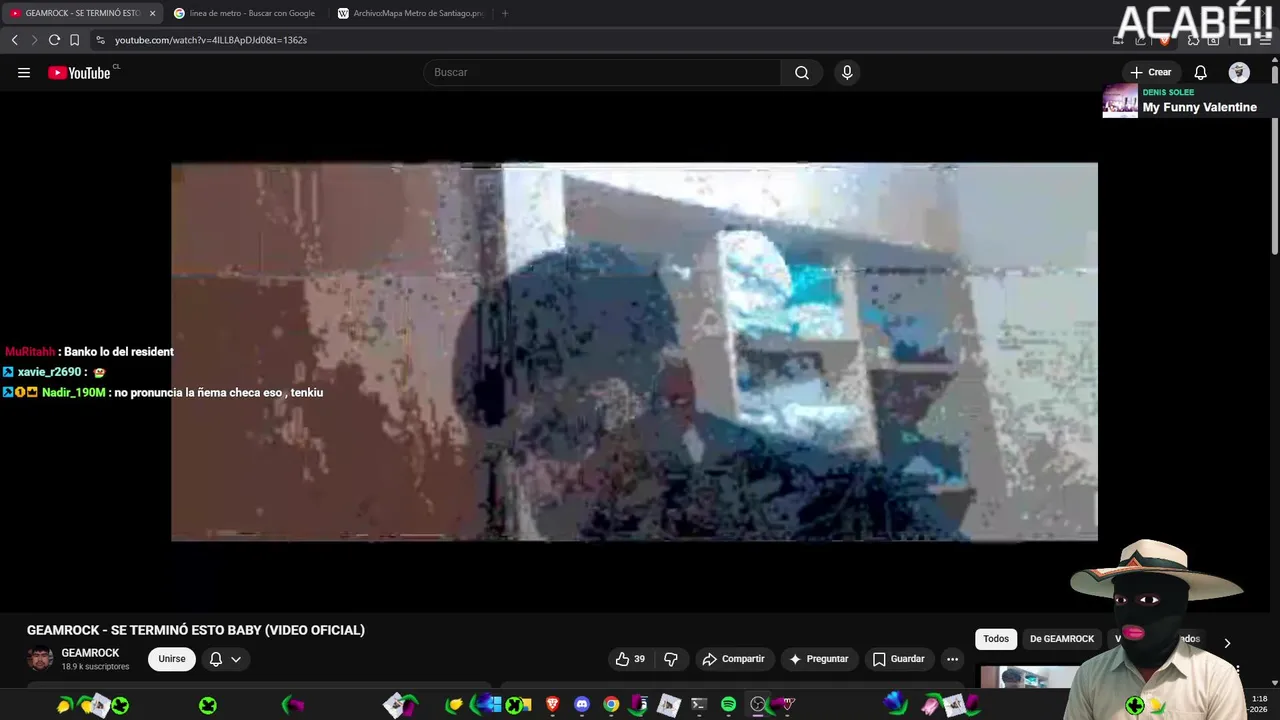Select the 'Todos' filter chip
The width and height of the screenshot is (1280, 720).
[996, 639]
